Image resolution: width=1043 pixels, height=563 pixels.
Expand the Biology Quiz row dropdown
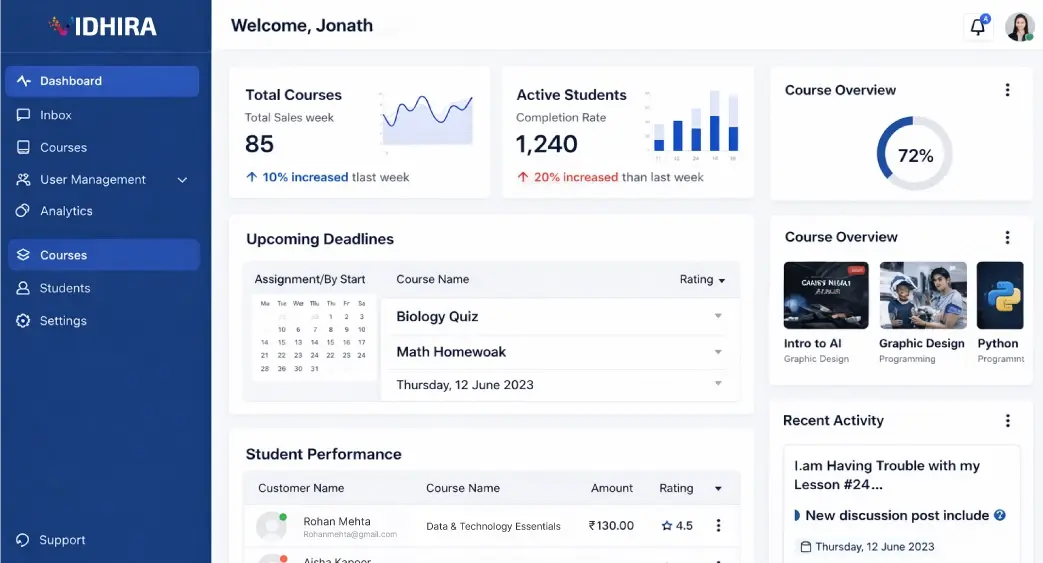pos(717,316)
